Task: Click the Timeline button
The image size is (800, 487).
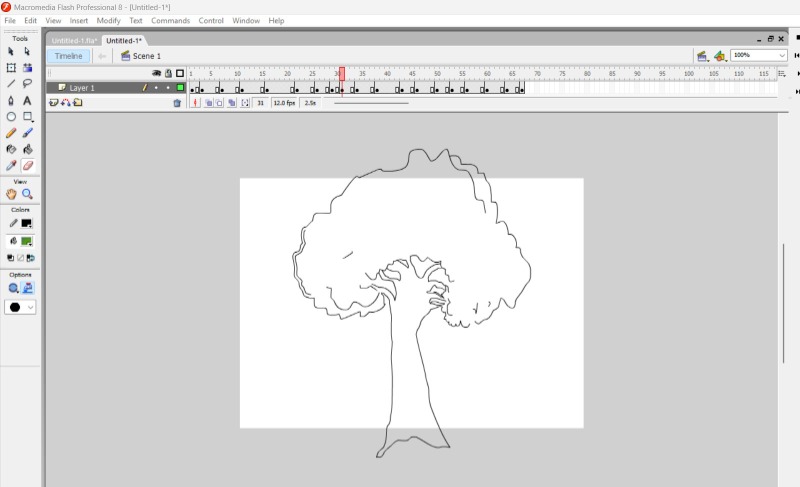Action: click(x=68, y=56)
